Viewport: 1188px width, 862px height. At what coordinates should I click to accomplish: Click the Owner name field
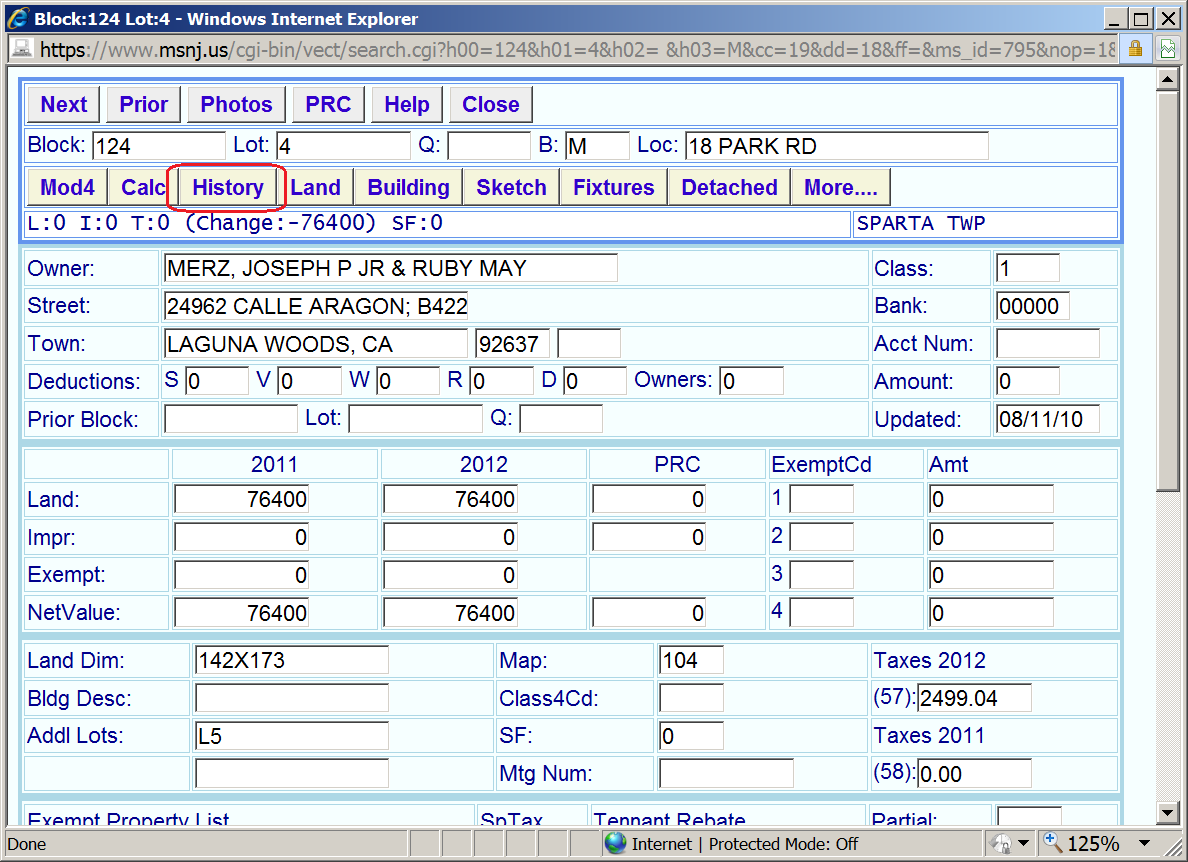(391, 268)
